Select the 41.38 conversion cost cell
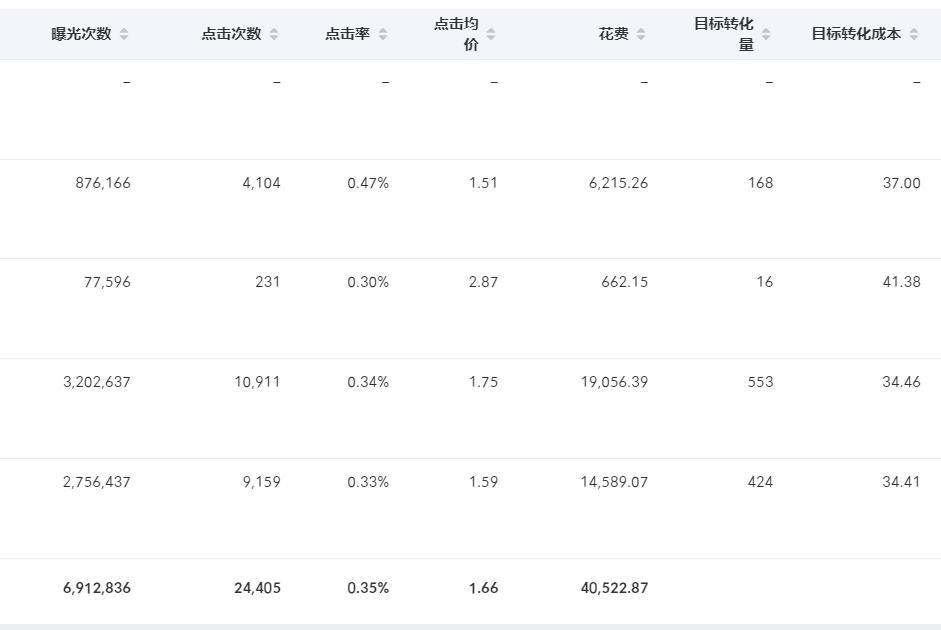Screen dimensions: 941x630 pos(901,282)
